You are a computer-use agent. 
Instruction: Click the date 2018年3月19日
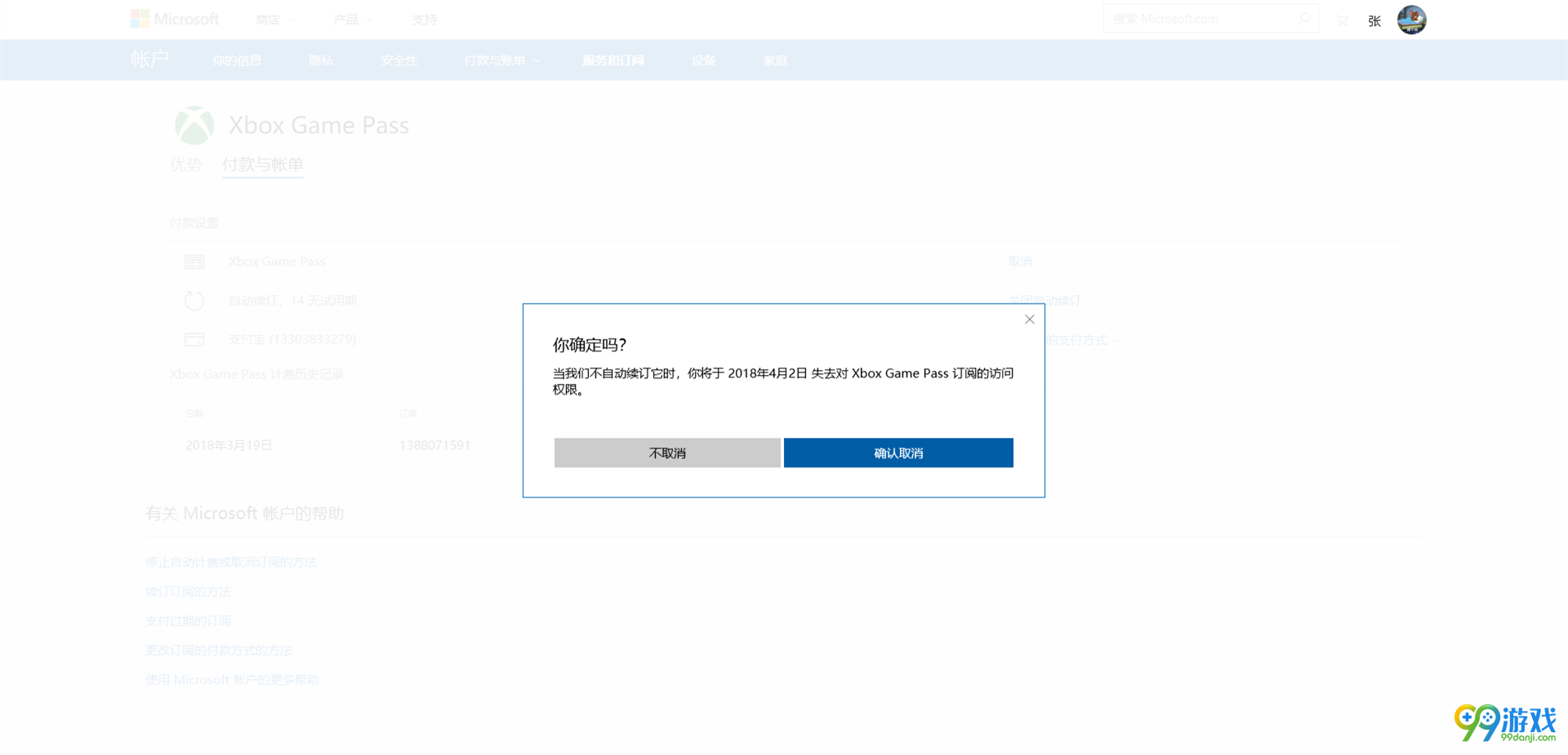[x=229, y=445]
